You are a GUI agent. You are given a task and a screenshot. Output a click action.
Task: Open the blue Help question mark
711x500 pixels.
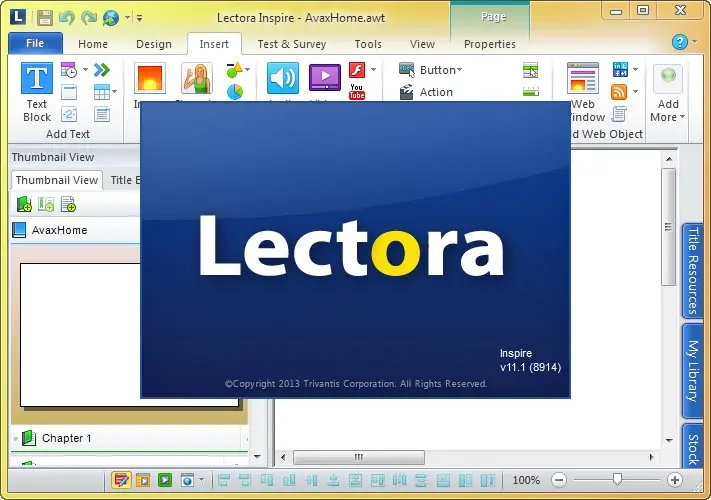(x=679, y=42)
